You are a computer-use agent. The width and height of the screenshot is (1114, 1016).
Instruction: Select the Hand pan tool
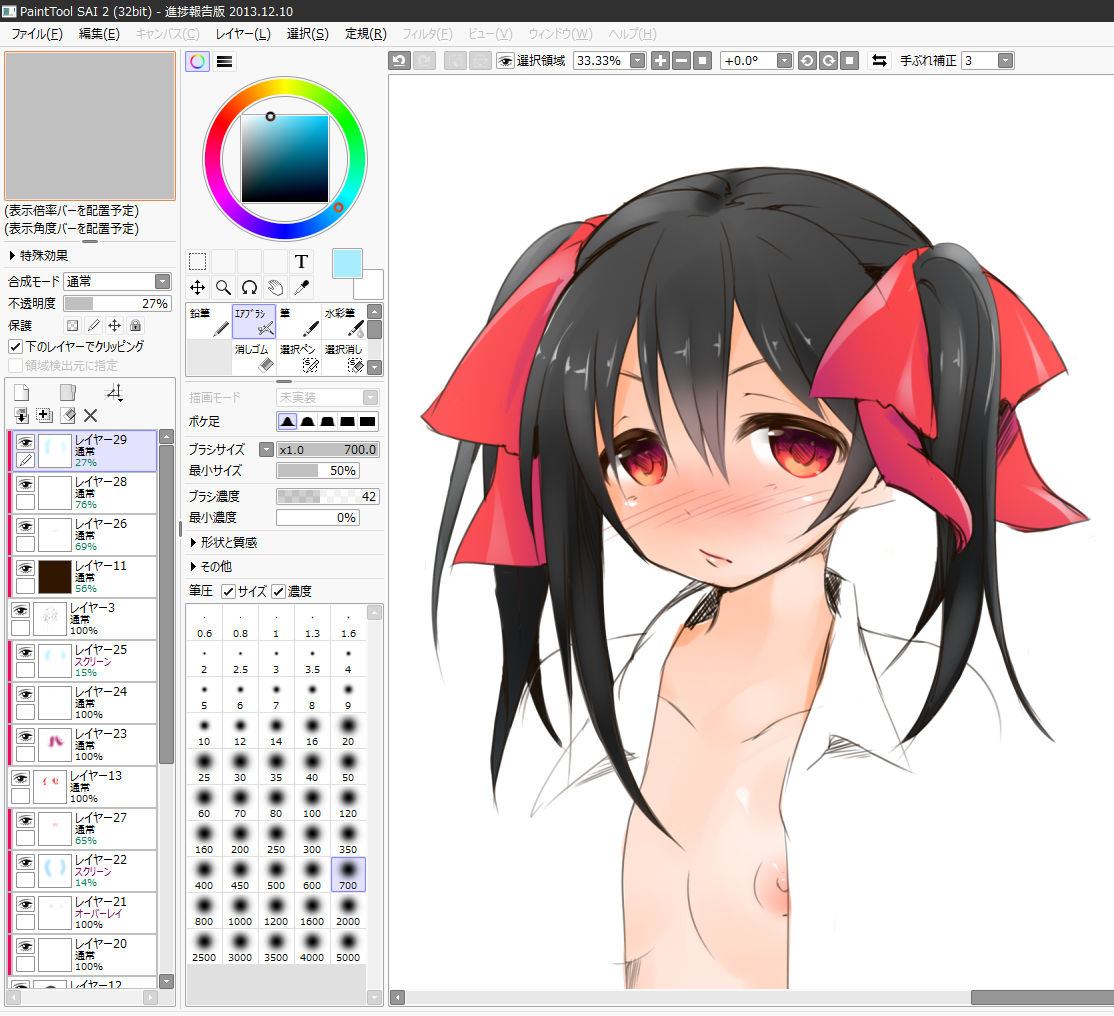point(275,287)
